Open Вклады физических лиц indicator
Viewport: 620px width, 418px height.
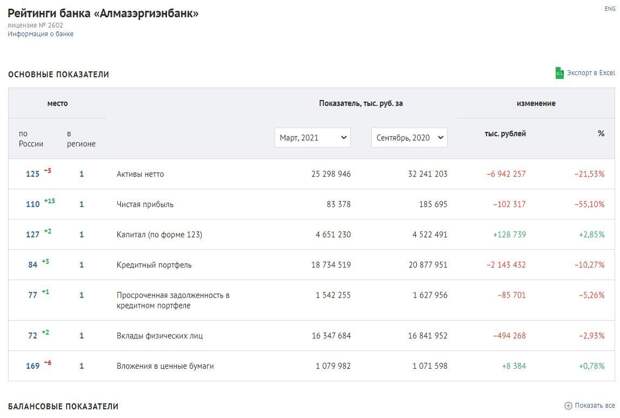coord(159,336)
